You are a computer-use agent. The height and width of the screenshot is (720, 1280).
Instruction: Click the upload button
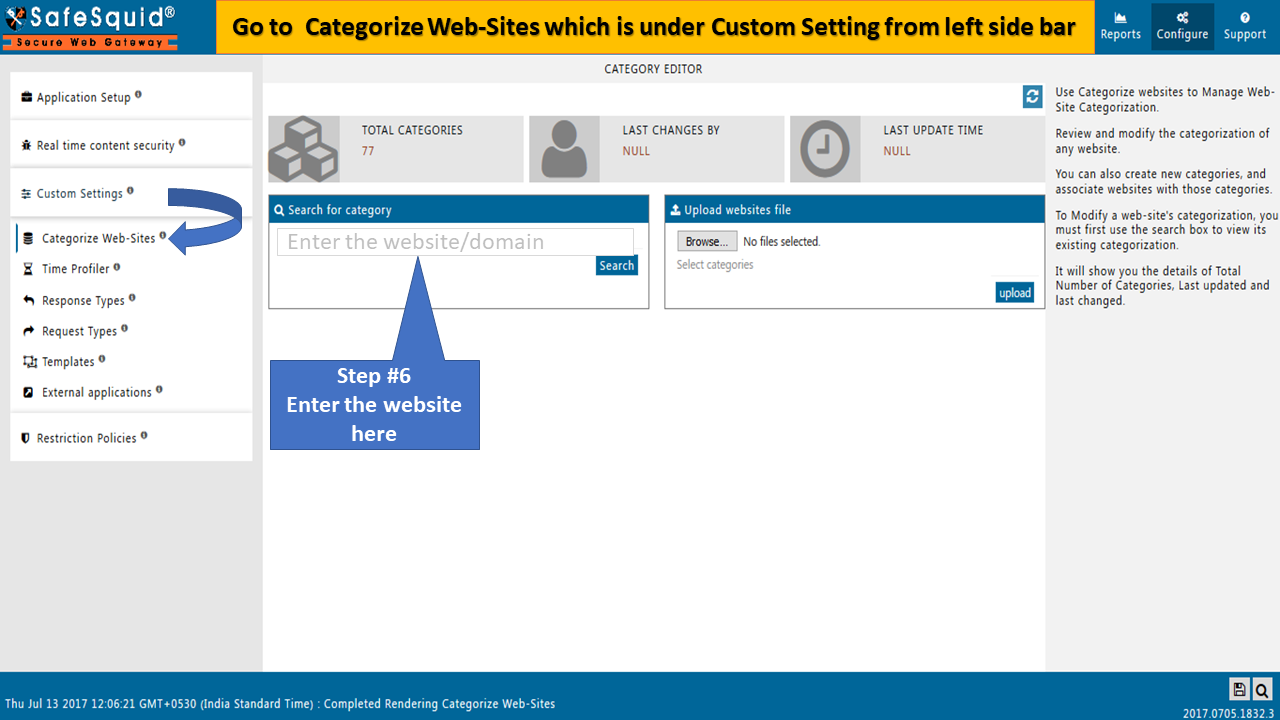tap(1014, 293)
